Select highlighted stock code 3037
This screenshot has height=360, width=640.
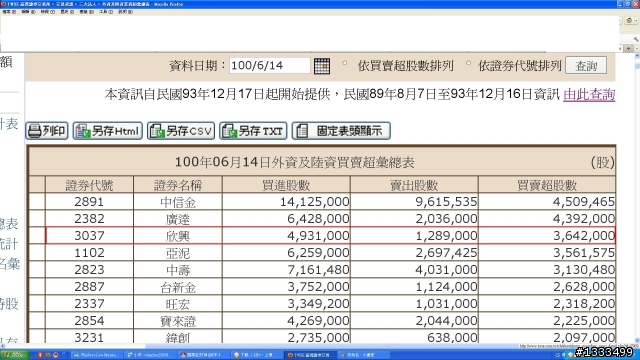pos(89,236)
